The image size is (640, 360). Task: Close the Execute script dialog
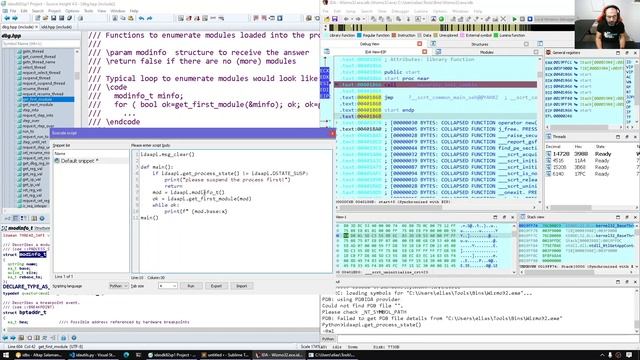coord(332,133)
